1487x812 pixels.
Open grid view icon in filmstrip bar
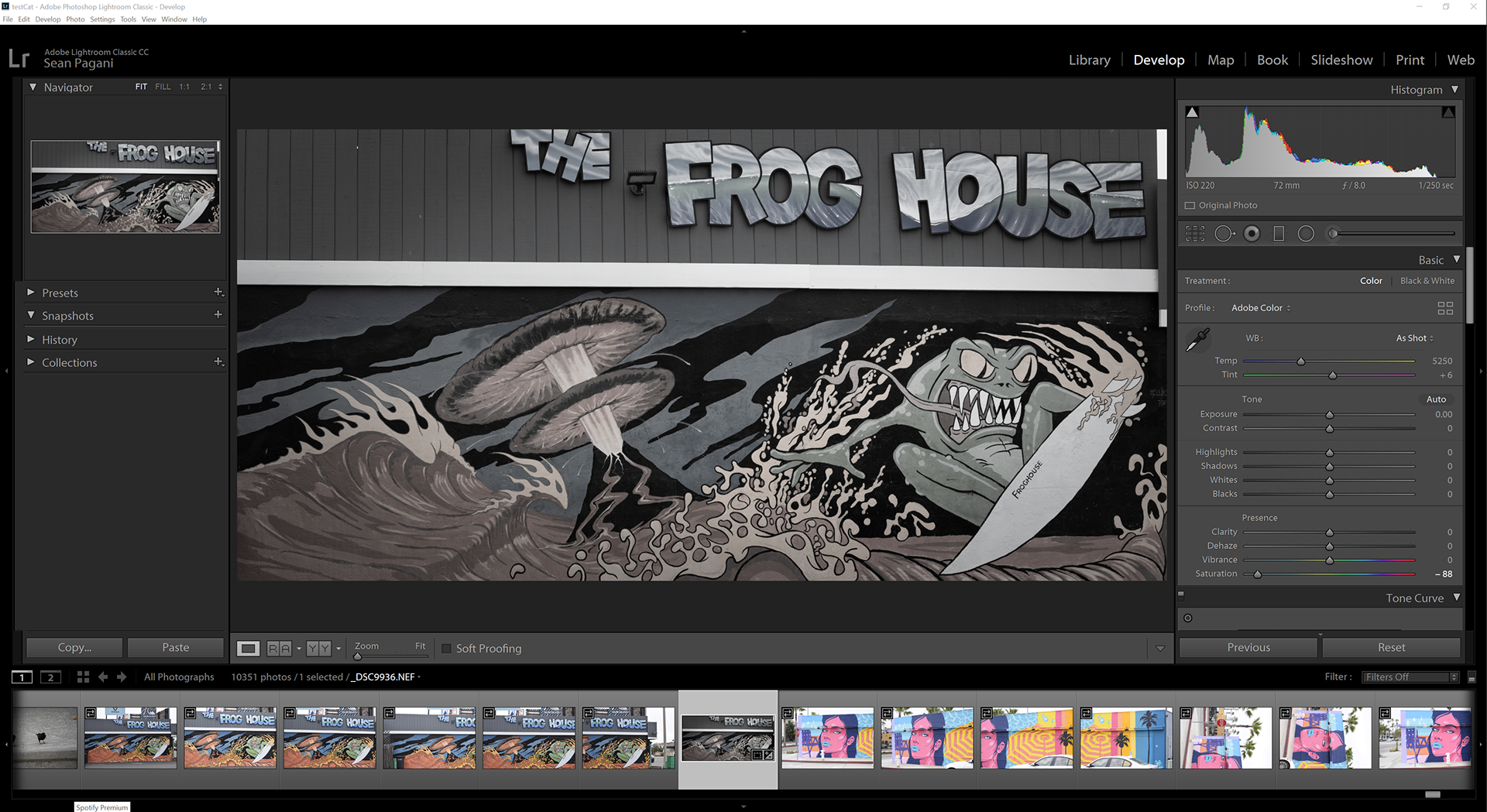(x=83, y=677)
